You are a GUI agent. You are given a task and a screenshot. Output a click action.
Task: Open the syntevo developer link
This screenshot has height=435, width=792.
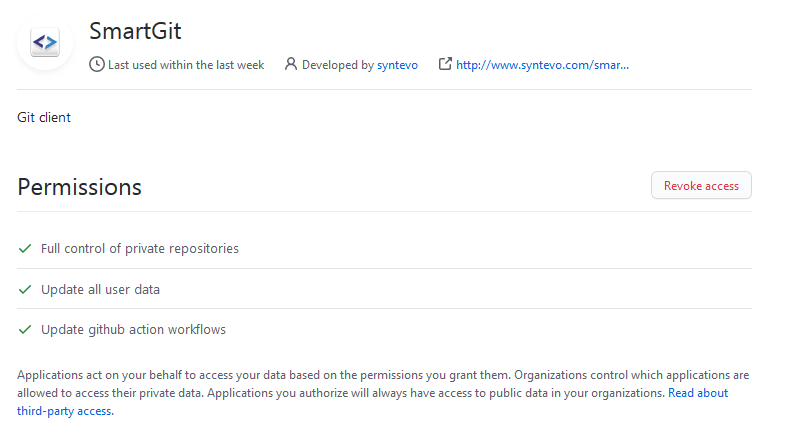(397, 65)
